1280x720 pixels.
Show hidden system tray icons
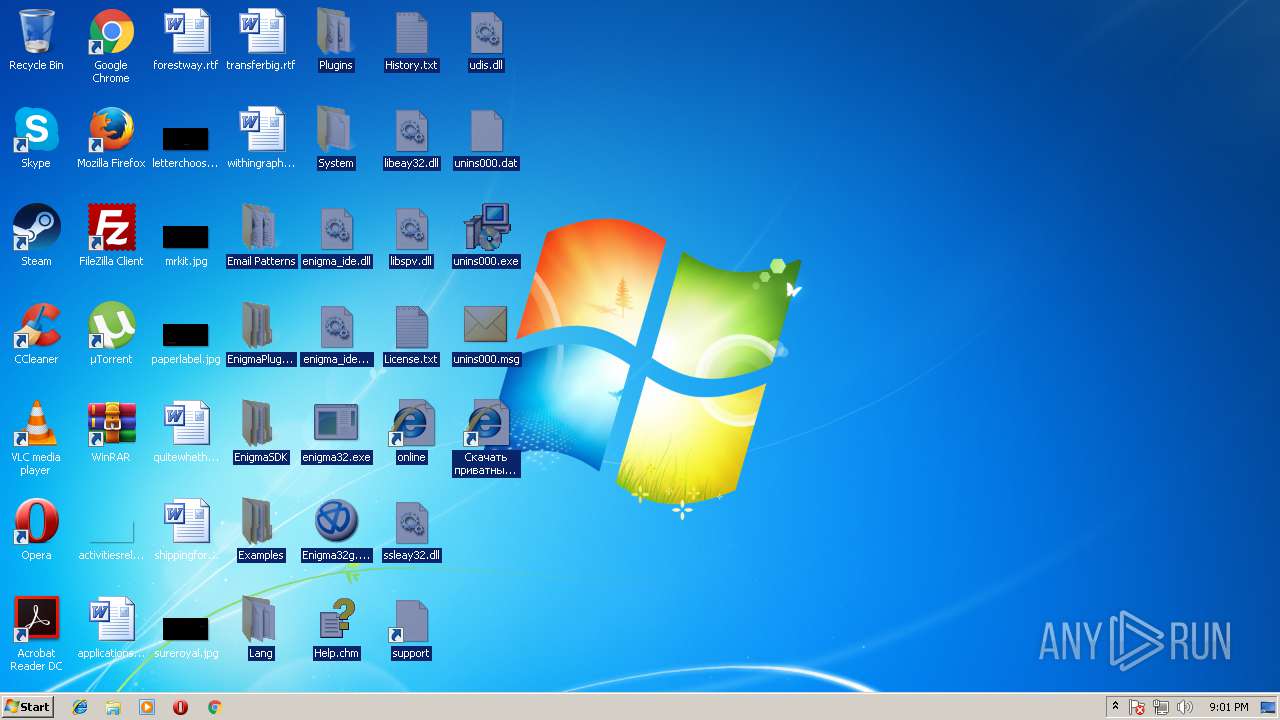1115,707
